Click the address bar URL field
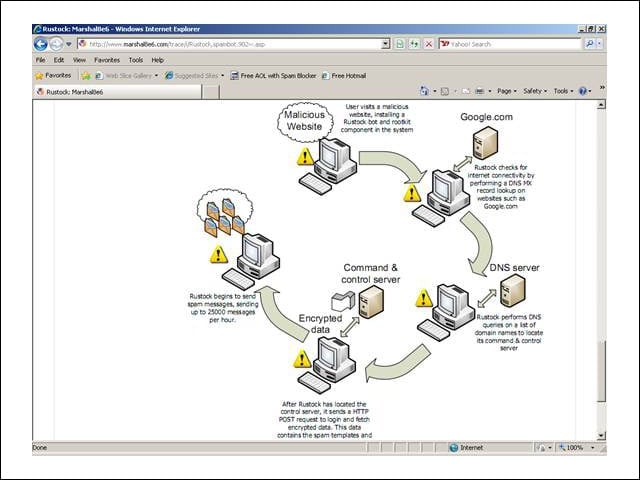The width and height of the screenshot is (640, 480). [230, 44]
